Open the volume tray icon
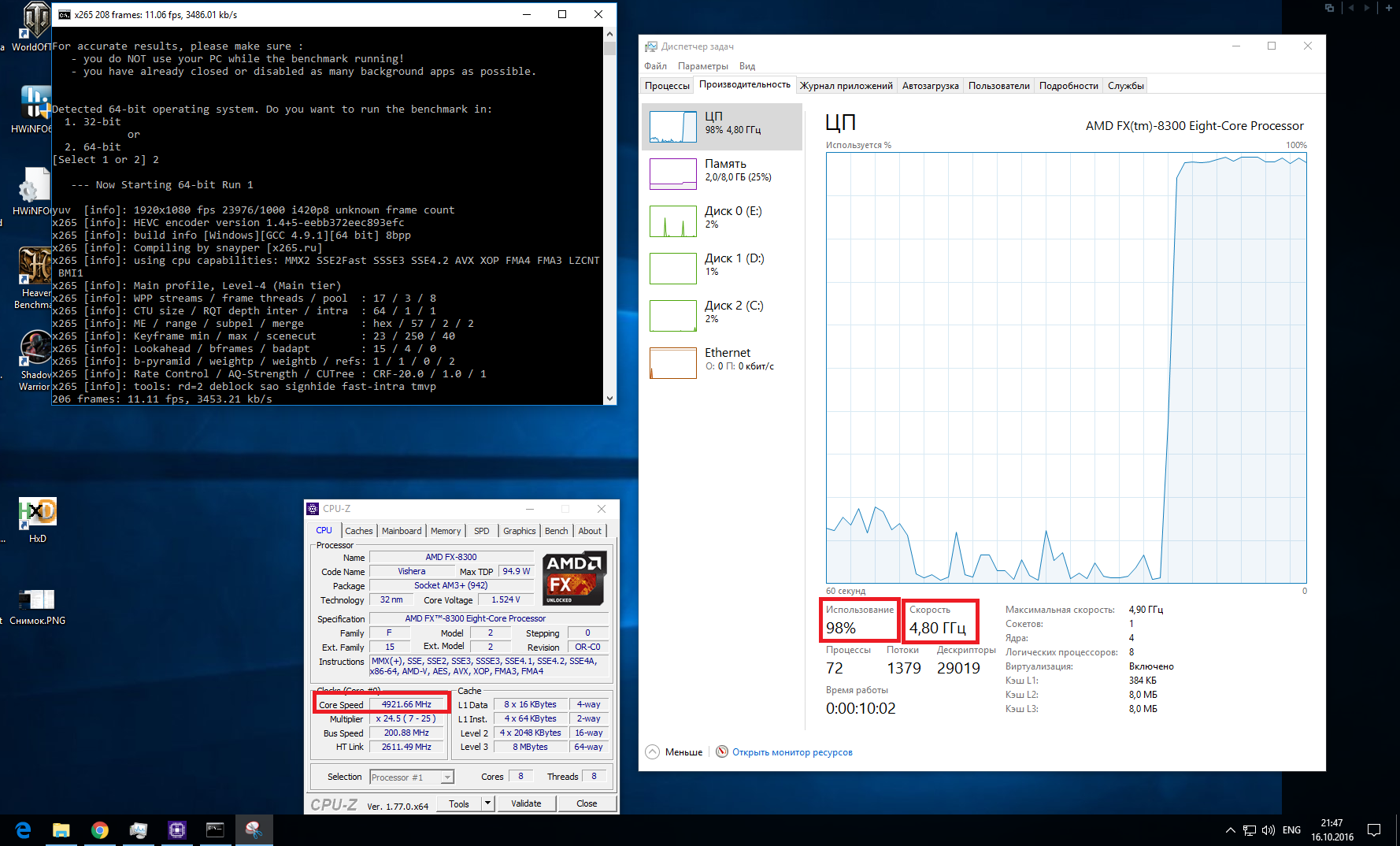Image resolution: width=1400 pixels, height=846 pixels. click(x=1268, y=830)
